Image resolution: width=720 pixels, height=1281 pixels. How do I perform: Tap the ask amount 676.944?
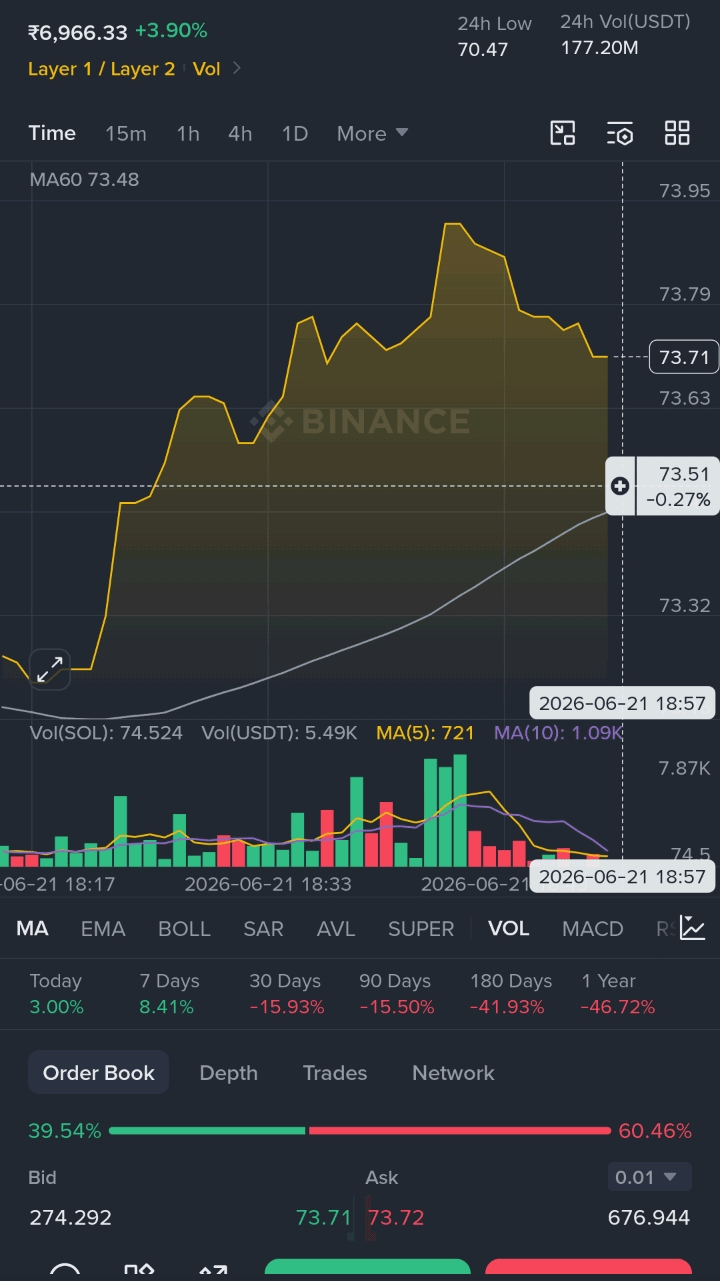pyautogui.click(x=649, y=1217)
